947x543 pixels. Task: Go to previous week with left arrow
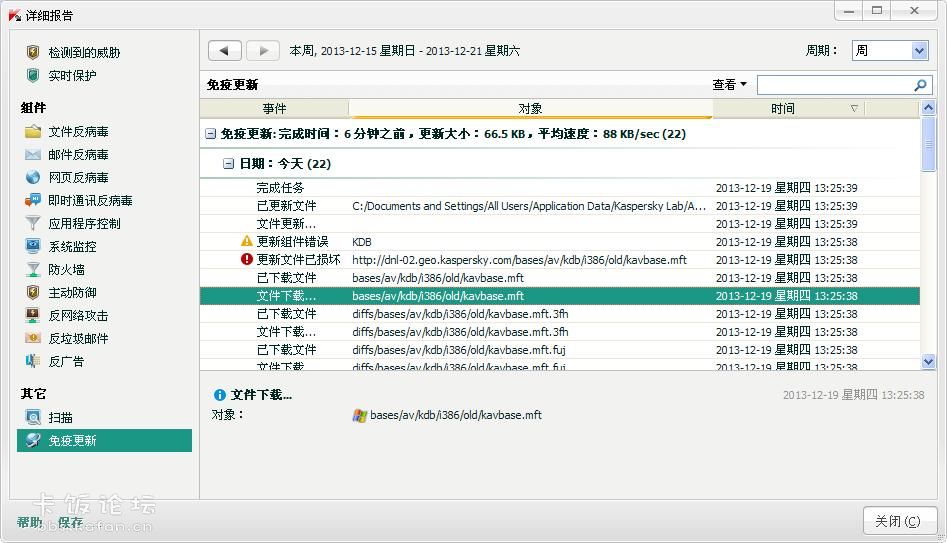pyautogui.click(x=225, y=51)
